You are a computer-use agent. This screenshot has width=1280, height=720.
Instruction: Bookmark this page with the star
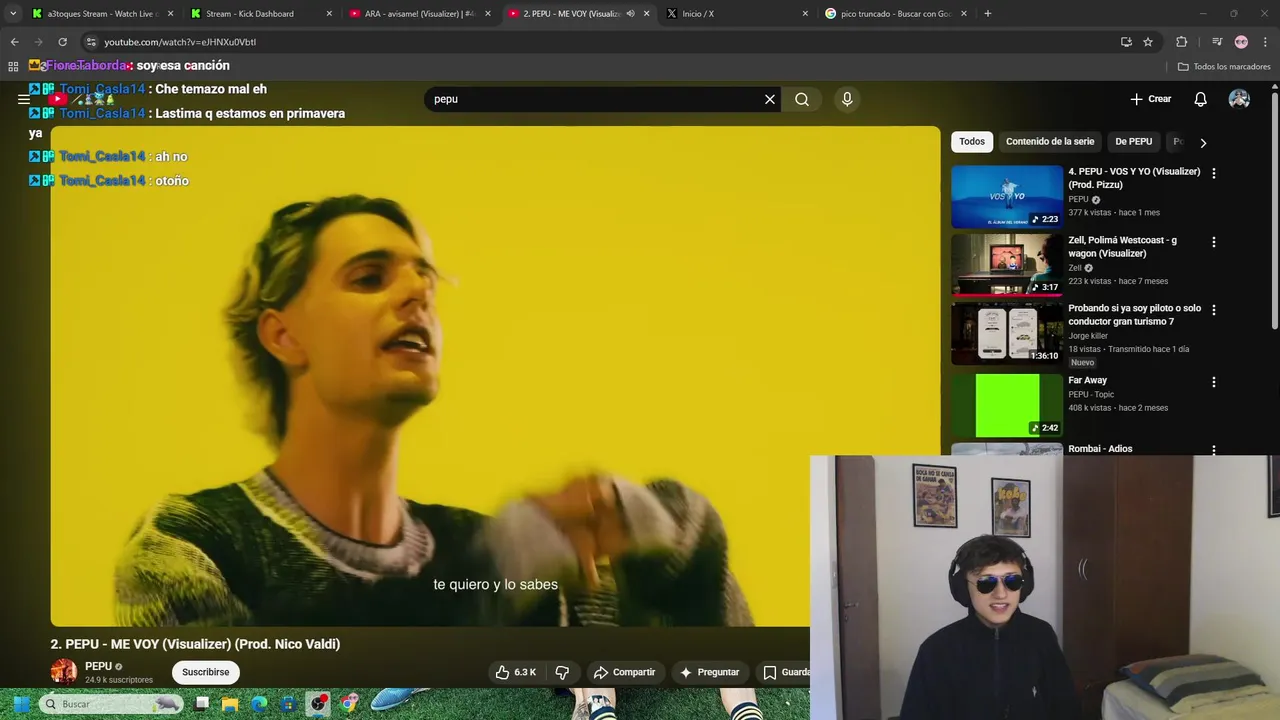(x=1148, y=42)
